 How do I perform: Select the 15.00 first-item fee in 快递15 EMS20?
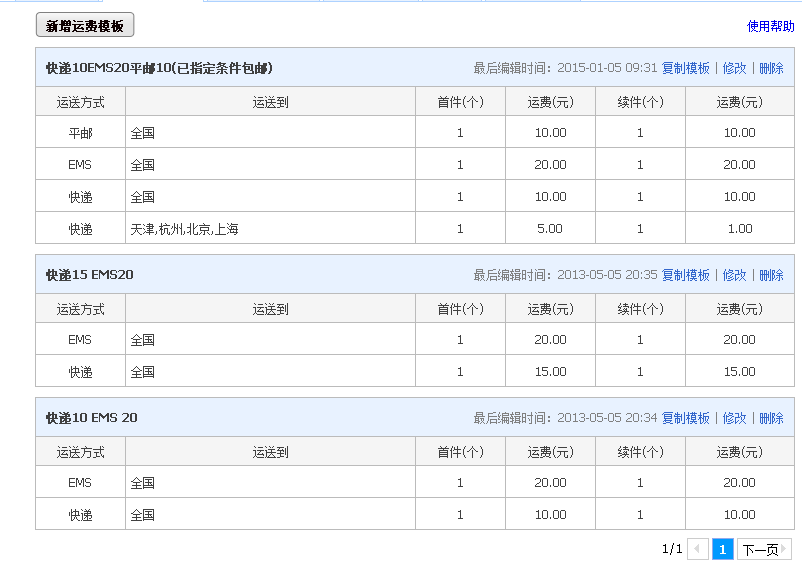[x=550, y=371]
